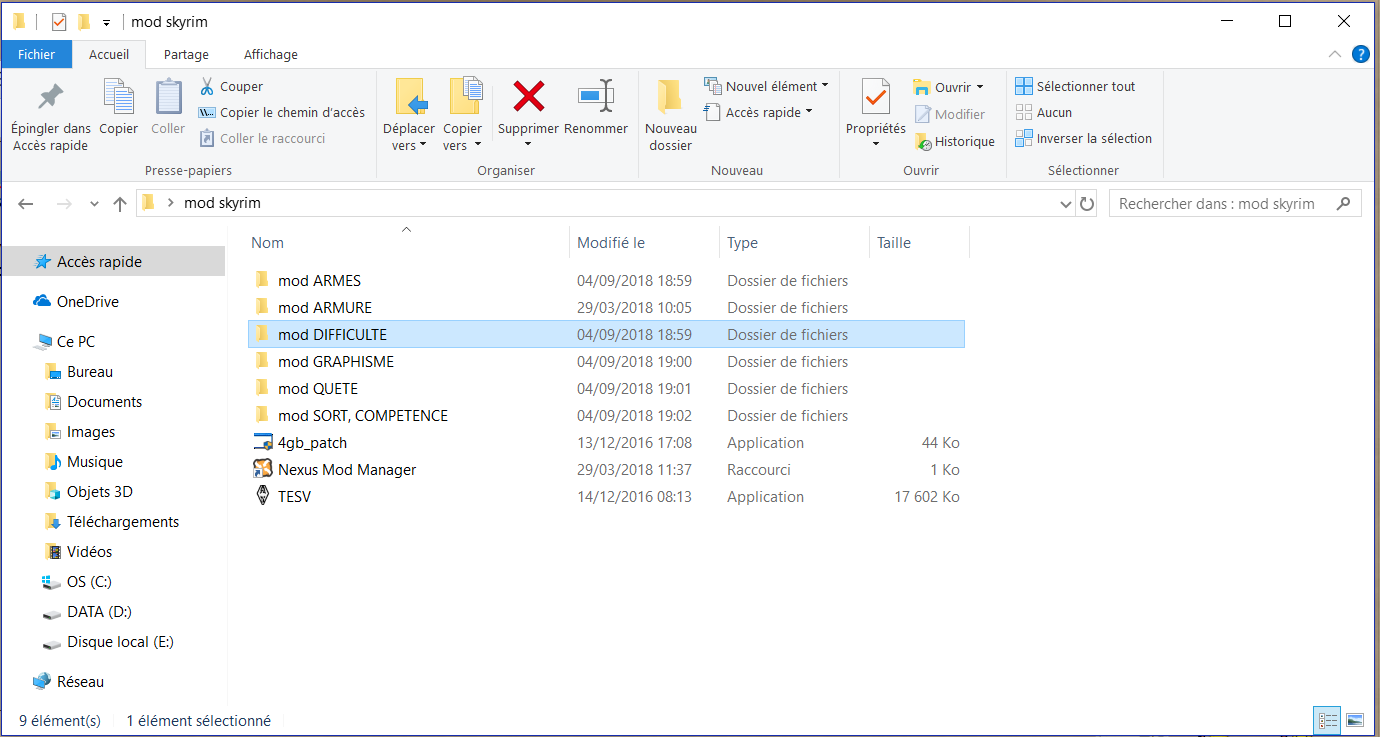Create a Nouveau dossier
The height and width of the screenshot is (737, 1380).
pos(670,115)
